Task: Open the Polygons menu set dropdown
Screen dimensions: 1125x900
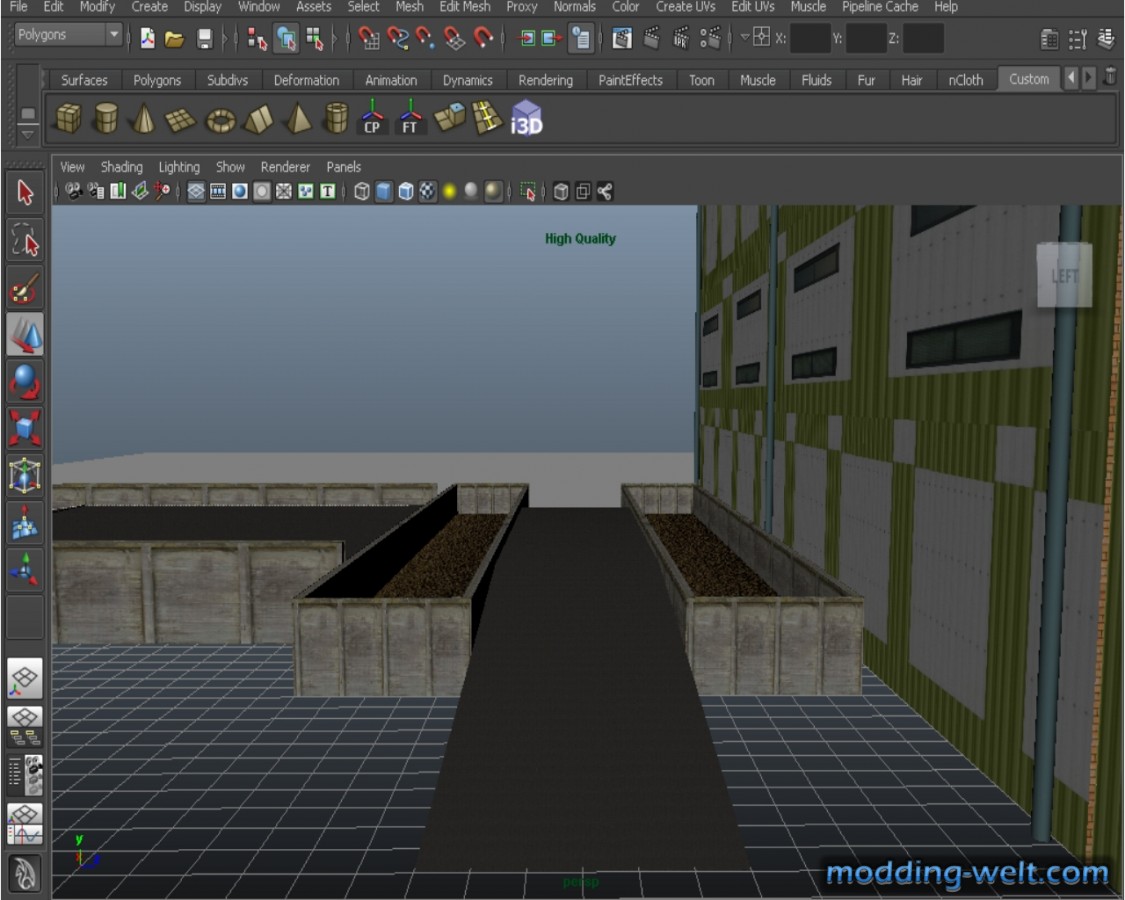Action: pyautogui.click(x=69, y=34)
